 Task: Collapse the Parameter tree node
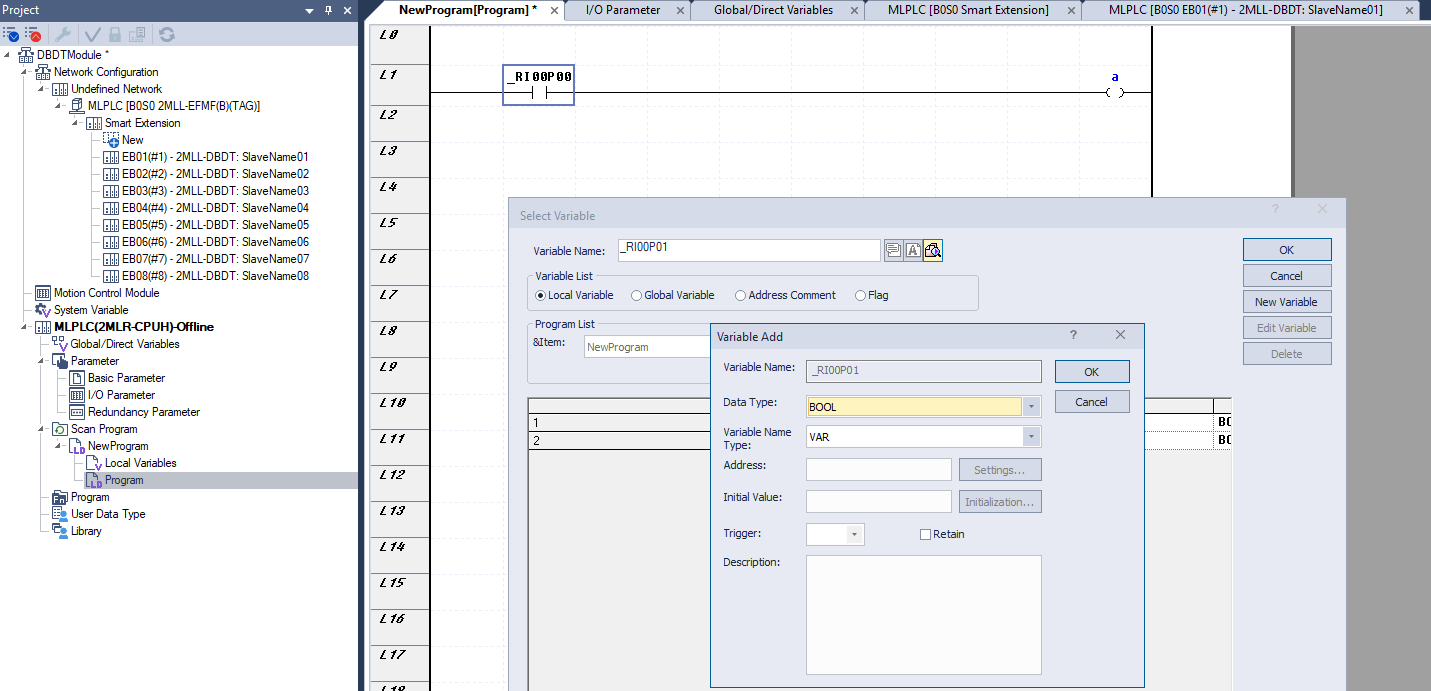[x=42, y=361]
